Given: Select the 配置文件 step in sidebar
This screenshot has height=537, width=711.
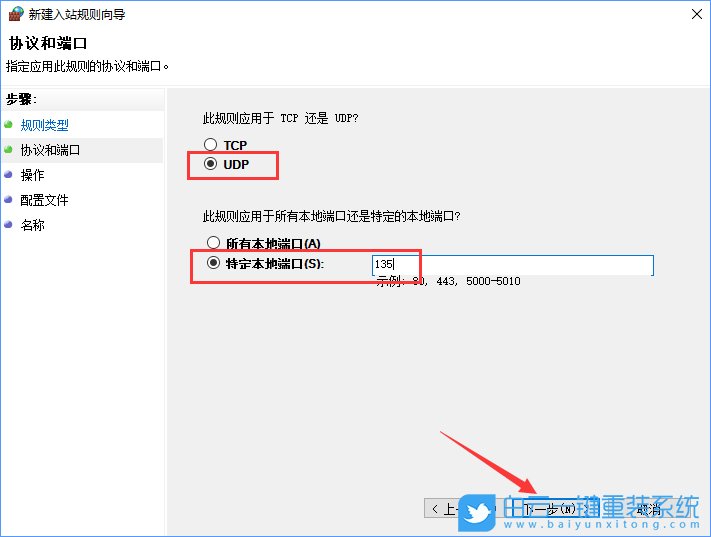Looking at the screenshot, I should [44, 200].
